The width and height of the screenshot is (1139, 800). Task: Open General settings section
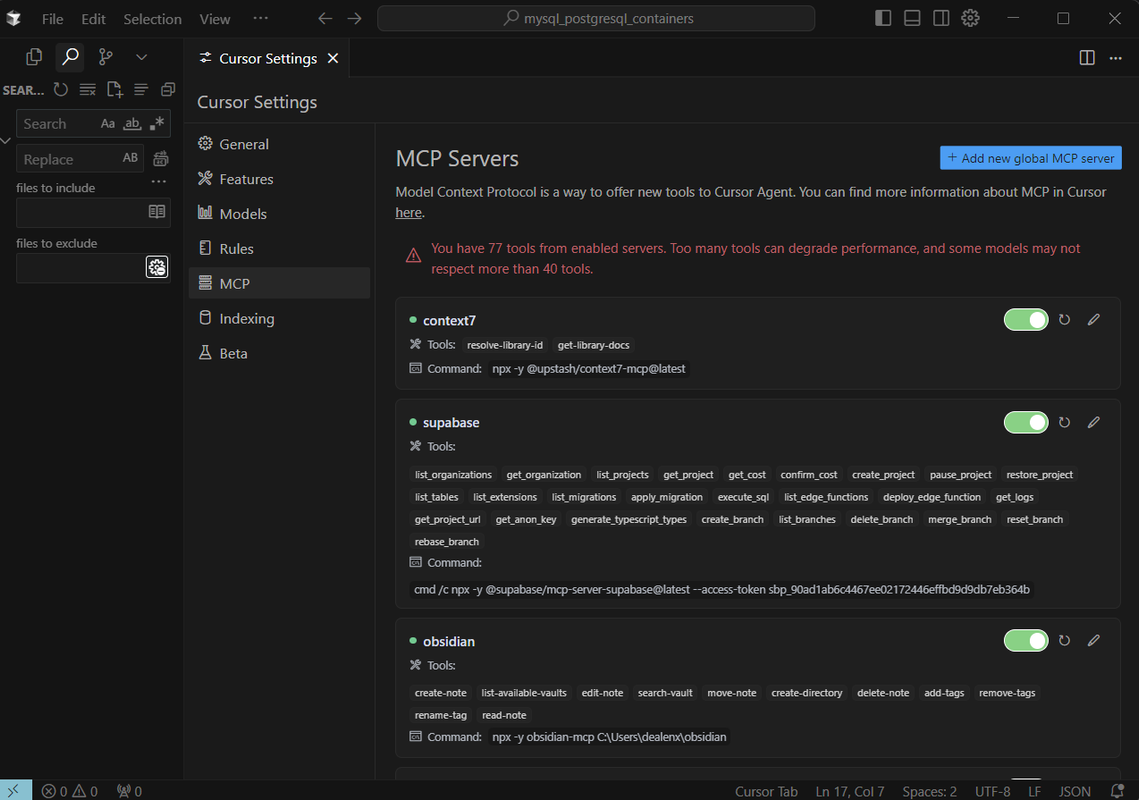pyautogui.click(x=279, y=144)
